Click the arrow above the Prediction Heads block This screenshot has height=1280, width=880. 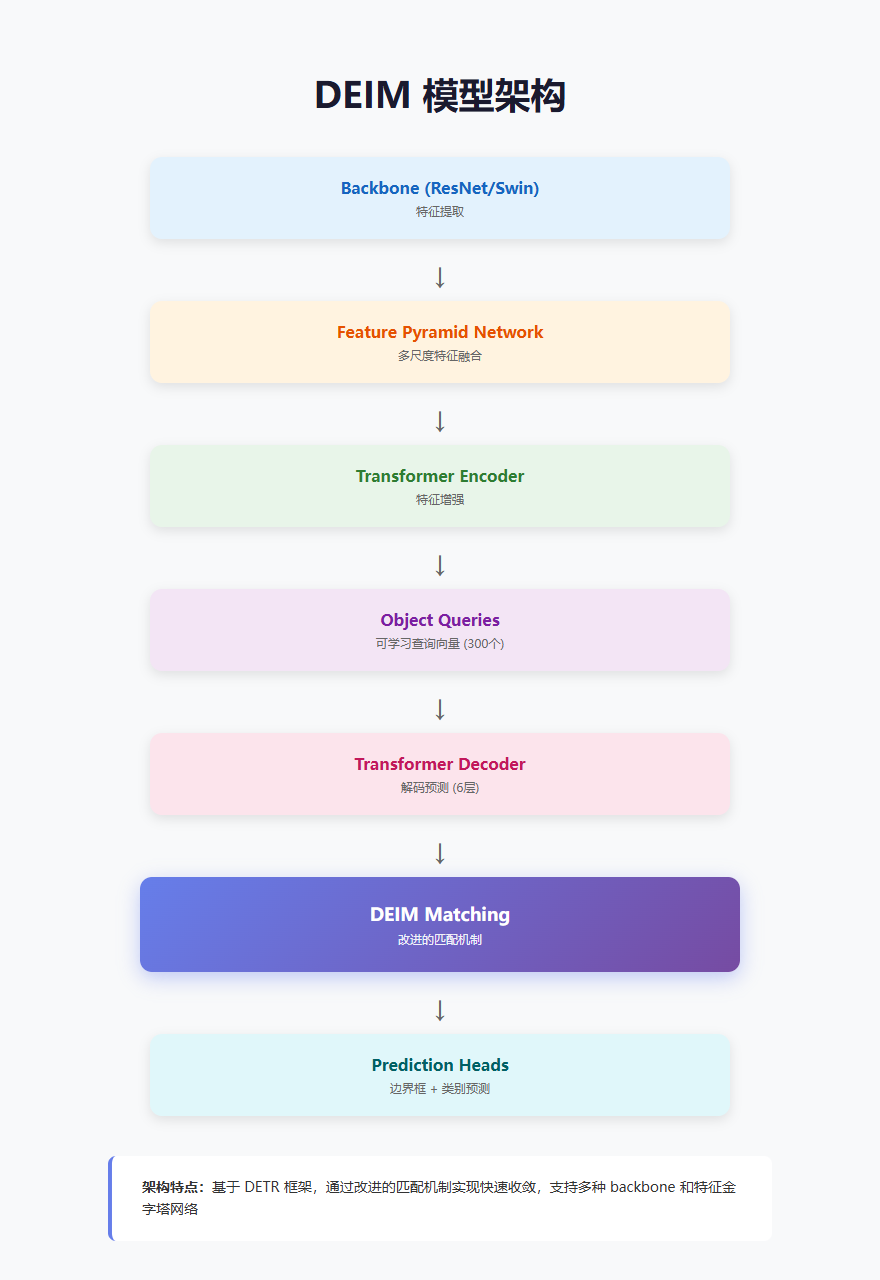pyautogui.click(x=440, y=1010)
